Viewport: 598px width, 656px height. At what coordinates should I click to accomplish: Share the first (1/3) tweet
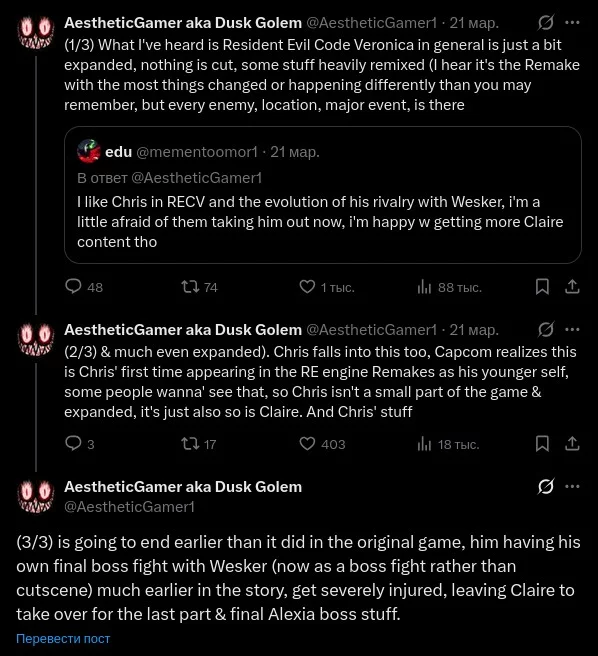pos(572,287)
